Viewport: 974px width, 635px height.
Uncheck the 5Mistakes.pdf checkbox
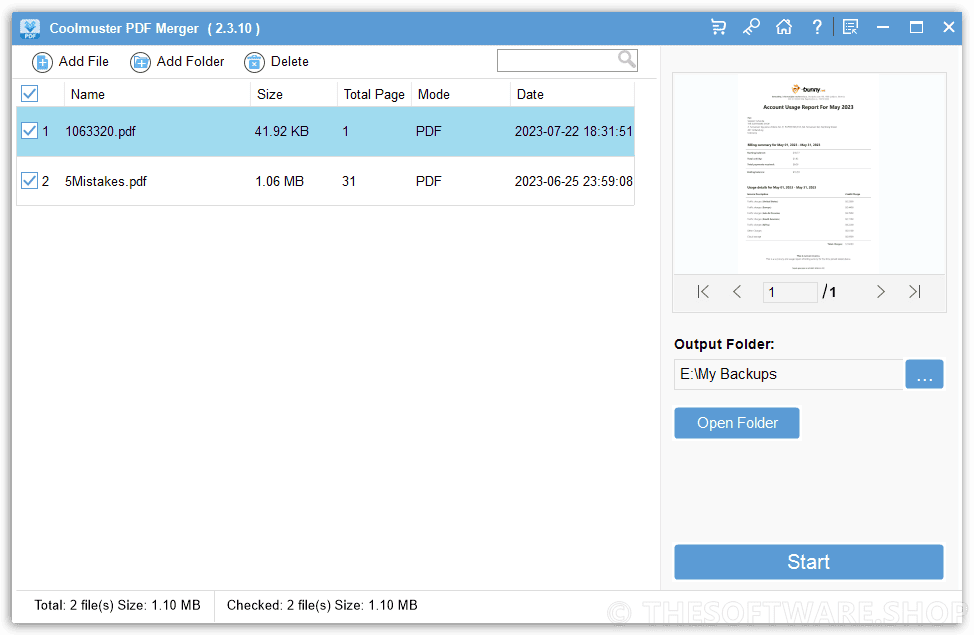point(29,181)
